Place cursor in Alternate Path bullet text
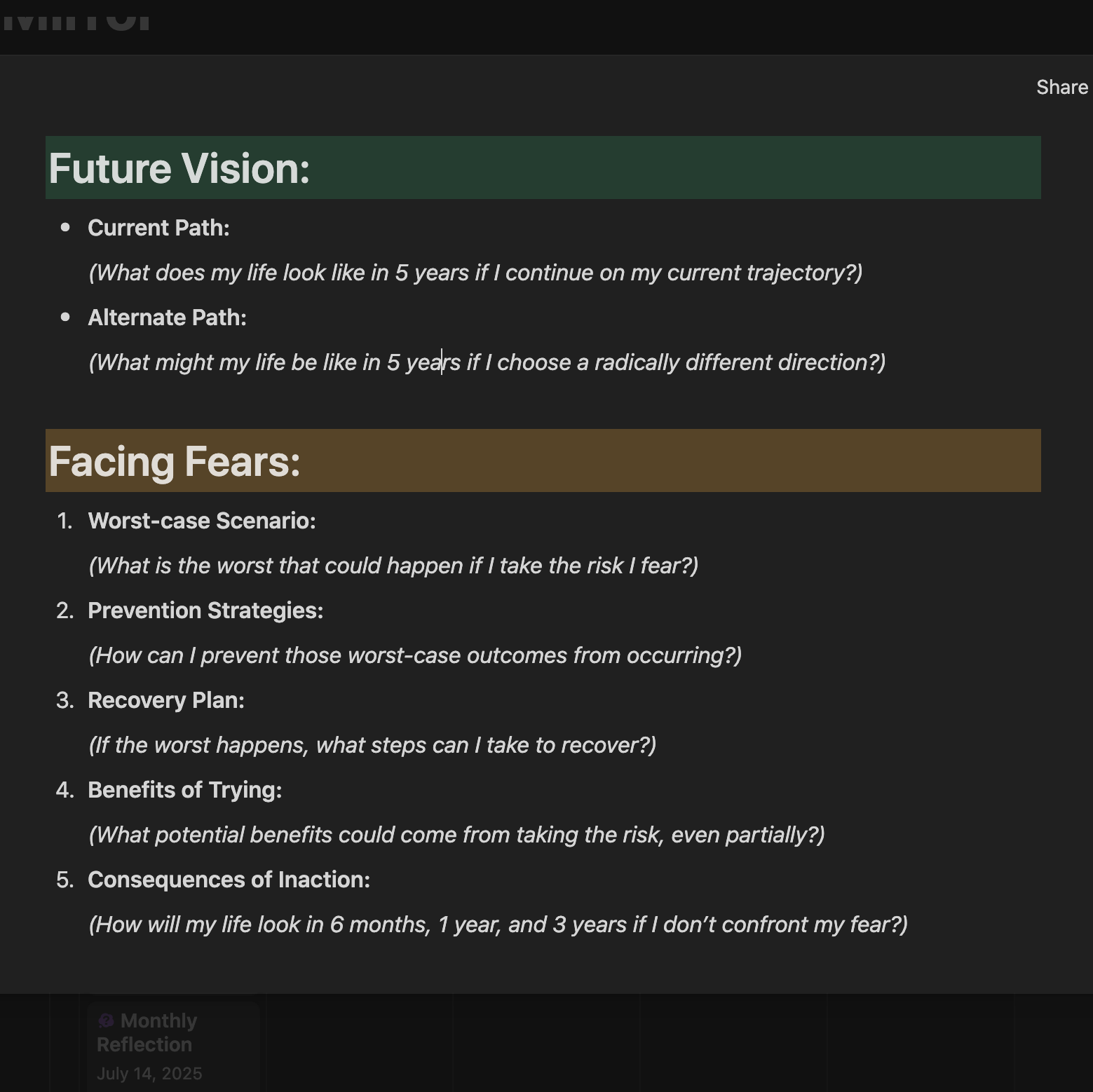This screenshot has height=1092, width=1093. pyautogui.click(x=167, y=318)
